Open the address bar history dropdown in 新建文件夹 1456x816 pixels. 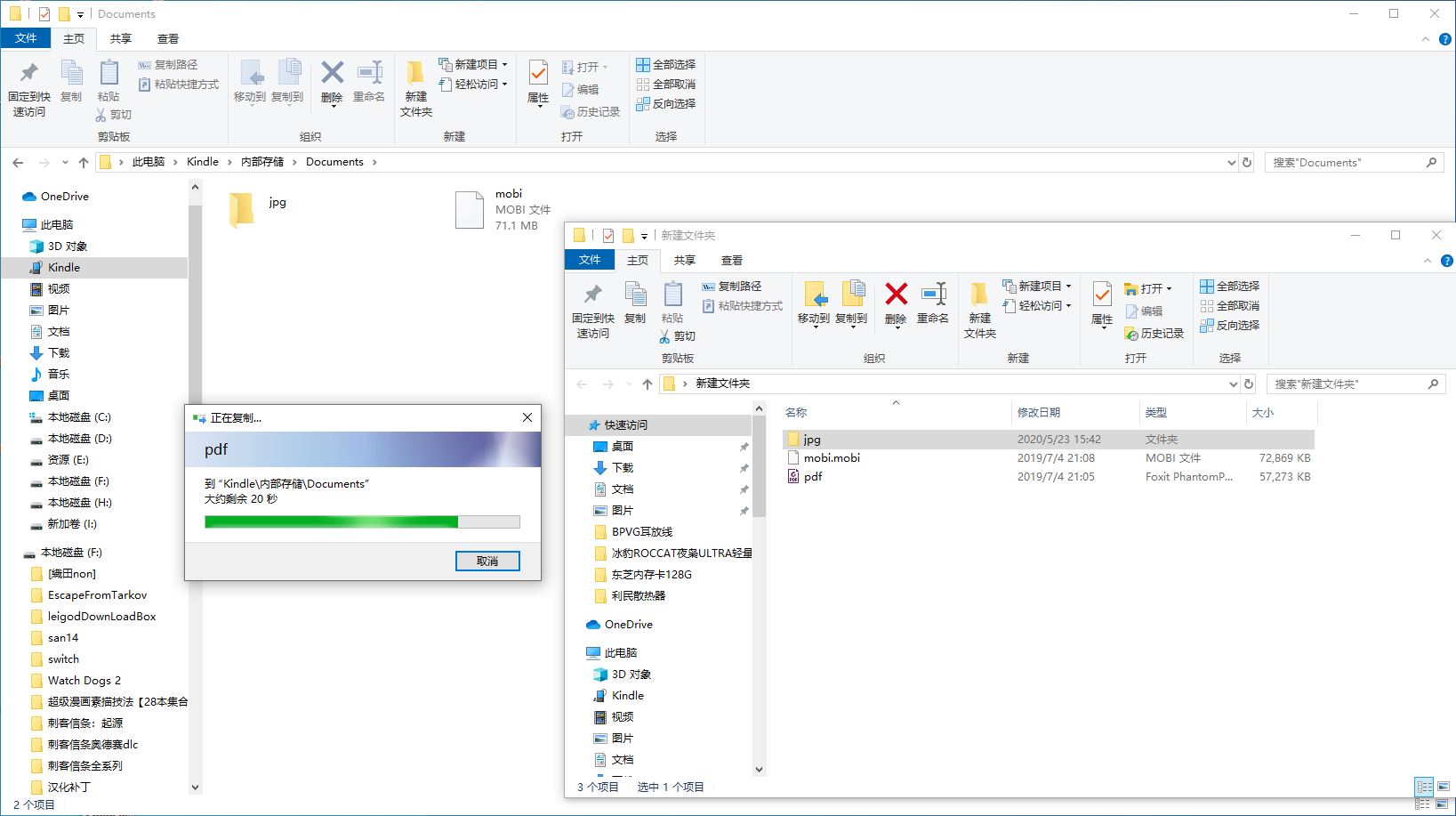point(1233,384)
